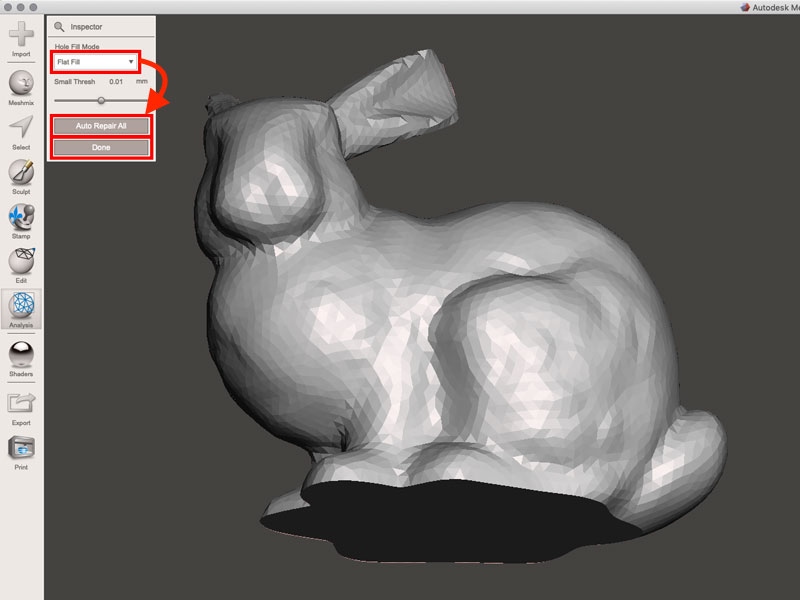Open the Edit tools icon

(x=21, y=260)
